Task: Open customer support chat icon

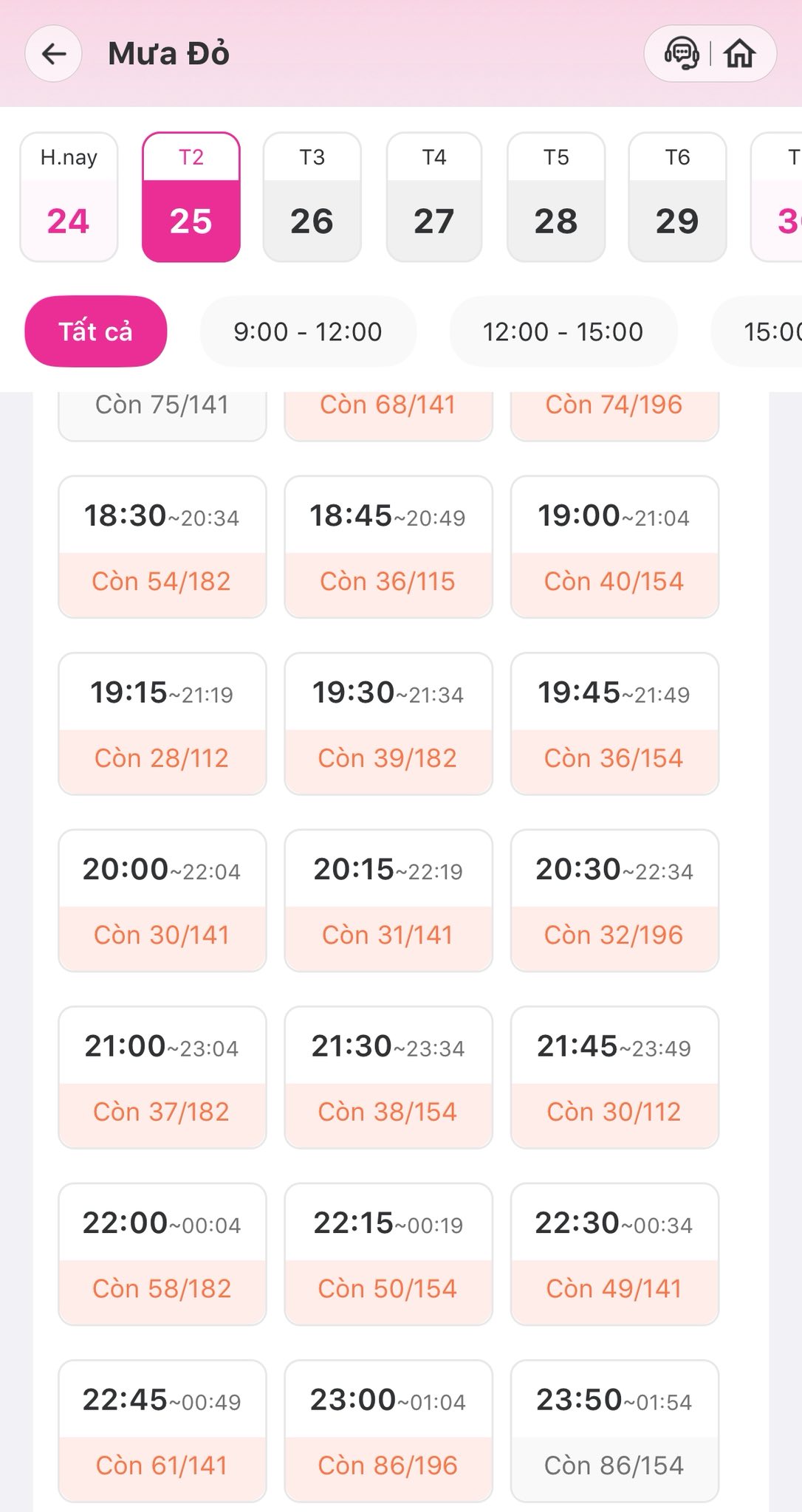Action: click(681, 54)
